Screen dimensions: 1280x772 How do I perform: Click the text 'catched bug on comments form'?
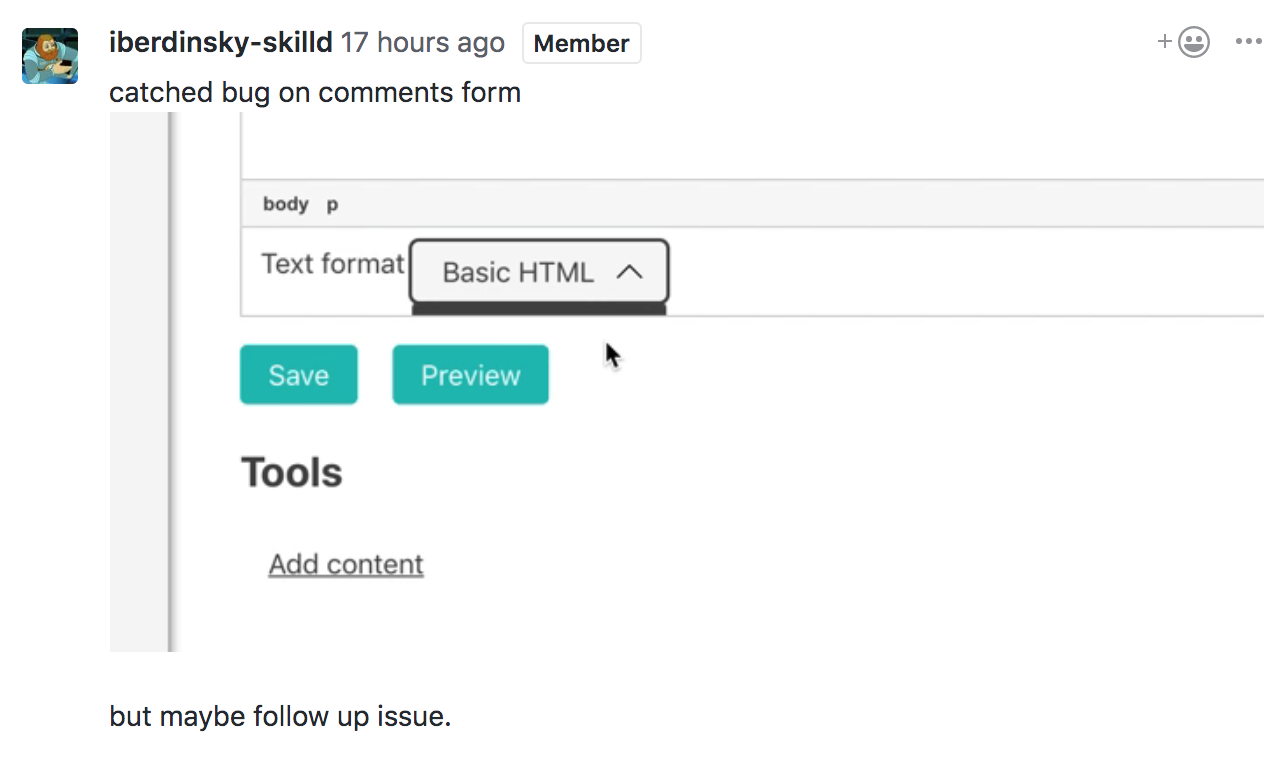click(315, 93)
